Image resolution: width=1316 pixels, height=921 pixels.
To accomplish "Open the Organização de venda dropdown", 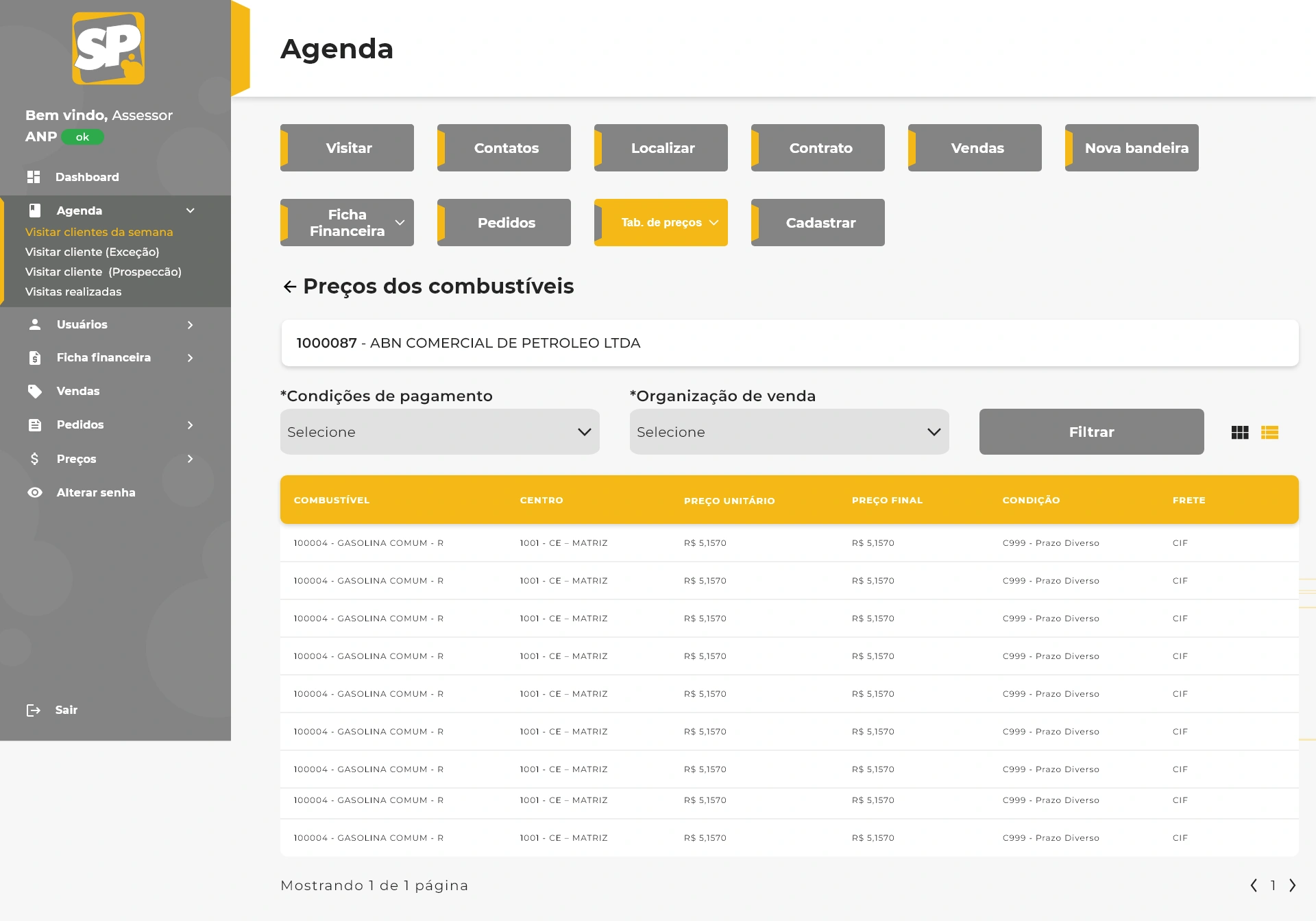I will pos(789,432).
